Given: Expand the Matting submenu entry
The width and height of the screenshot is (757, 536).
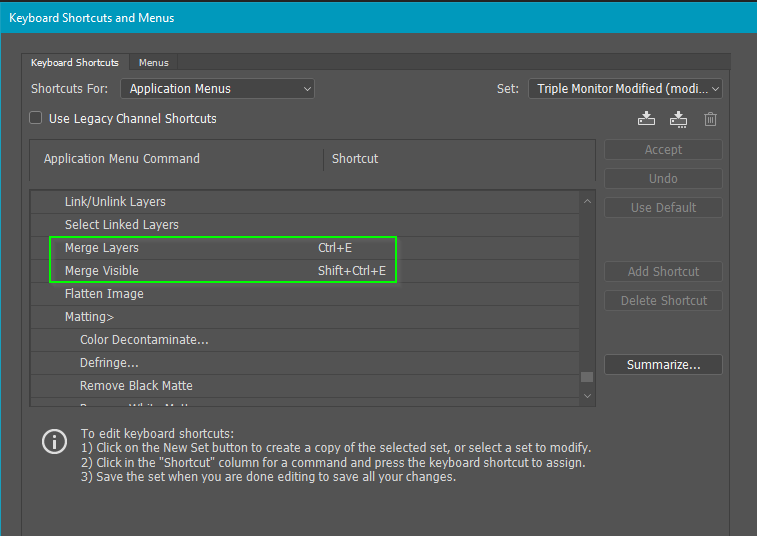Looking at the screenshot, I should 89,317.
